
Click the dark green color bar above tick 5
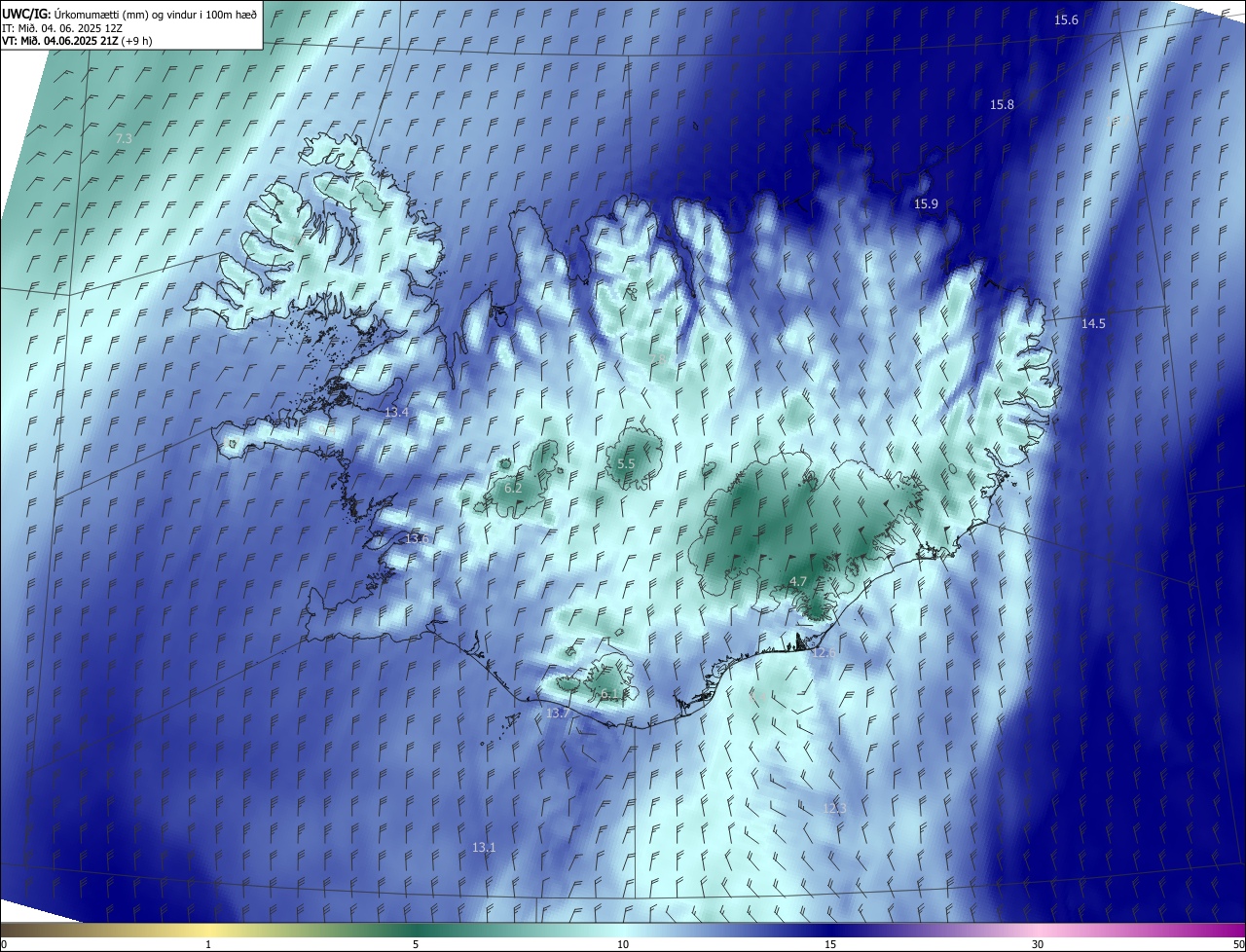416,931
